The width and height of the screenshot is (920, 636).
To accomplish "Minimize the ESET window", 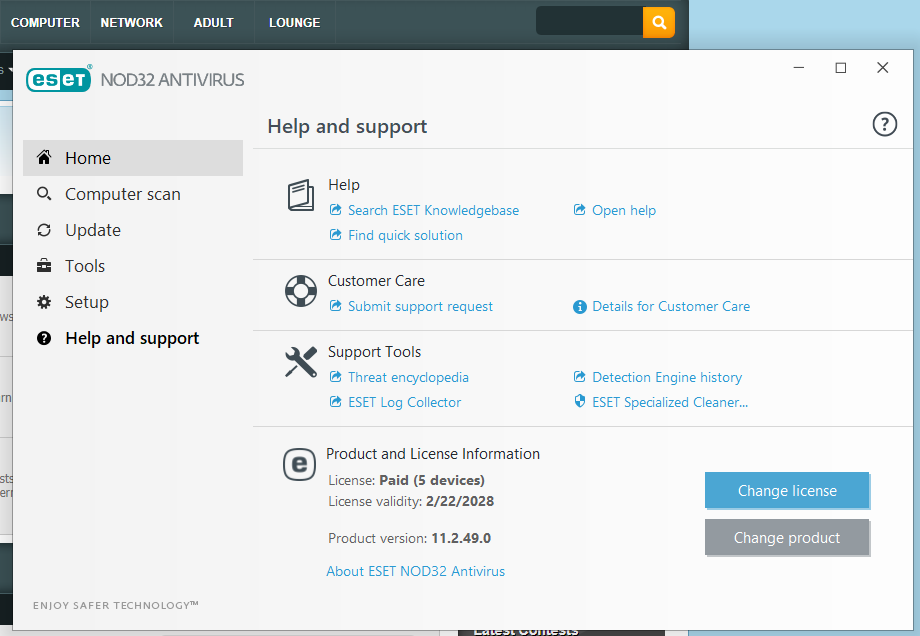I will click(x=799, y=67).
